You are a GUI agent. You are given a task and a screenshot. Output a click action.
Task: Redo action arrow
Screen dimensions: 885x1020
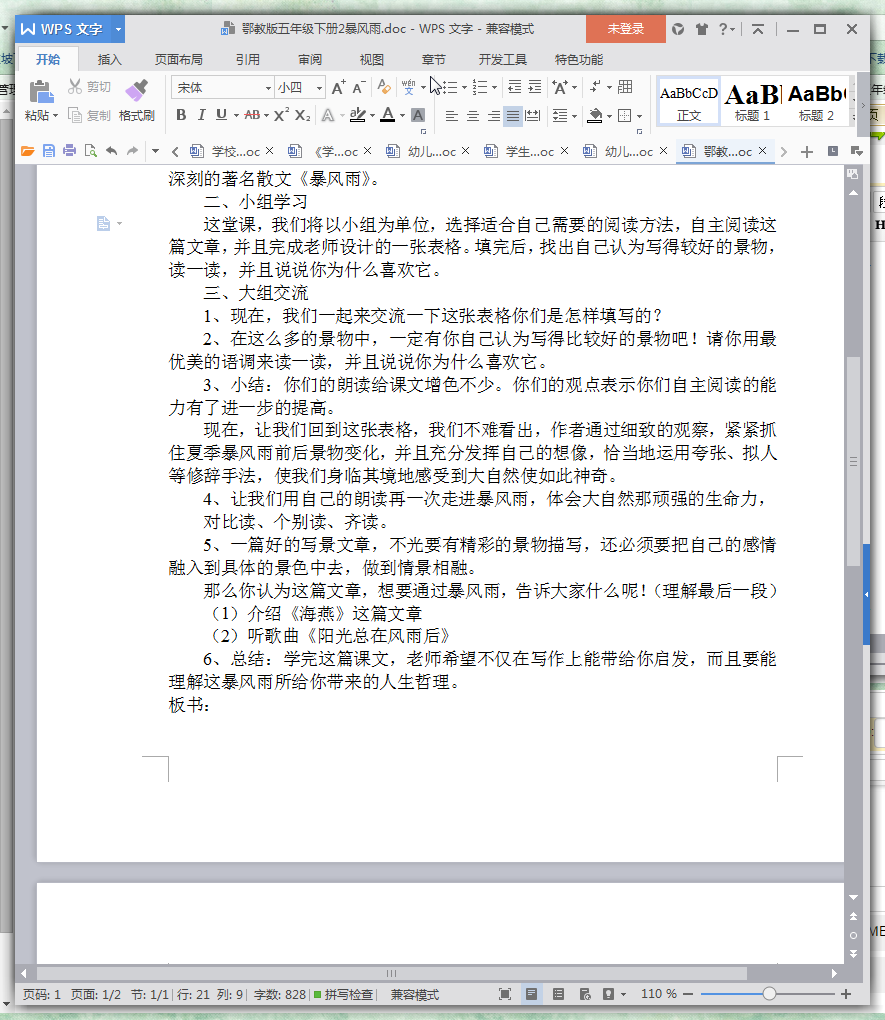[133, 151]
